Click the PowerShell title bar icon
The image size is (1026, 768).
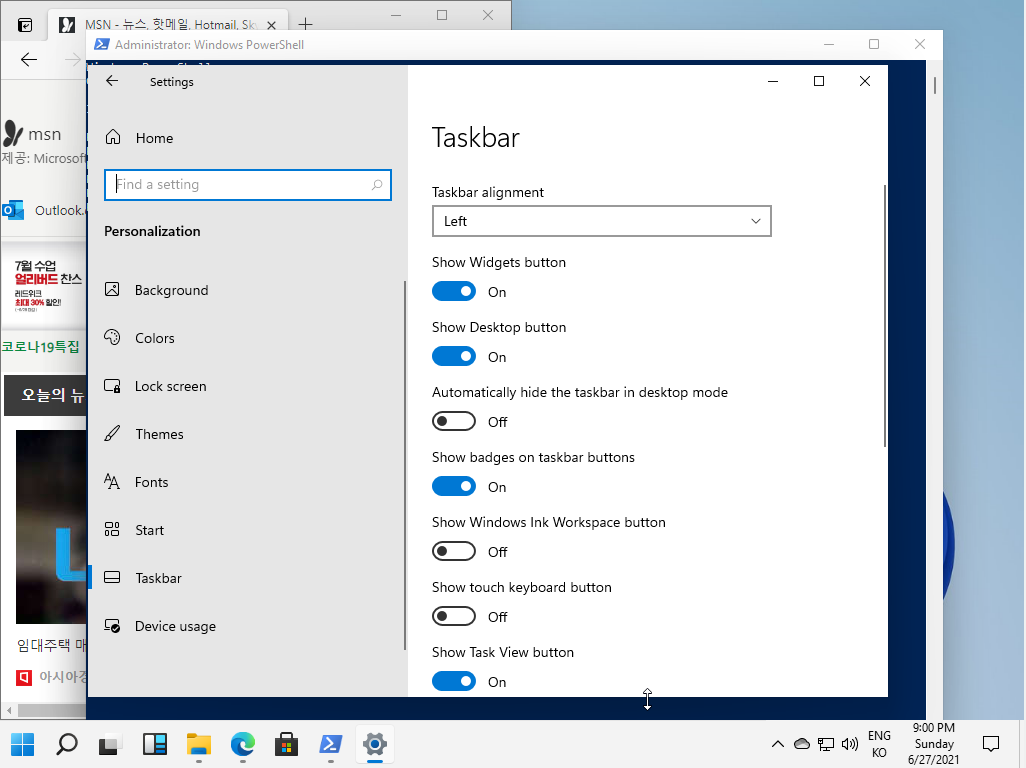pos(101,44)
